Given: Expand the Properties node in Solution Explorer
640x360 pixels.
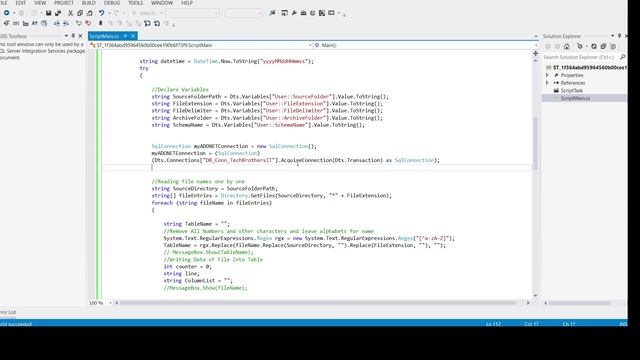Looking at the screenshot, I should tap(547, 75).
